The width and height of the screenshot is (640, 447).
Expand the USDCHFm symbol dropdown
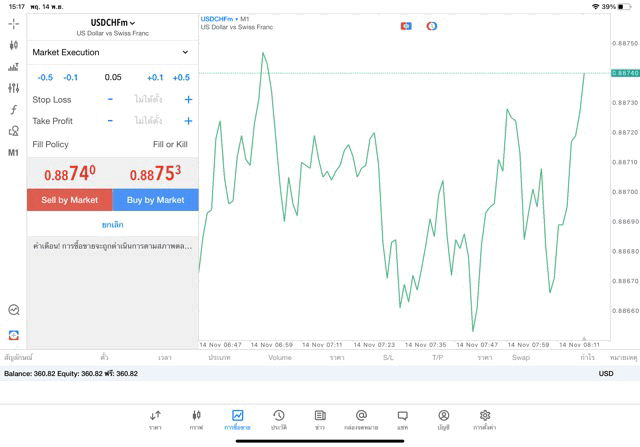[113, 22]
